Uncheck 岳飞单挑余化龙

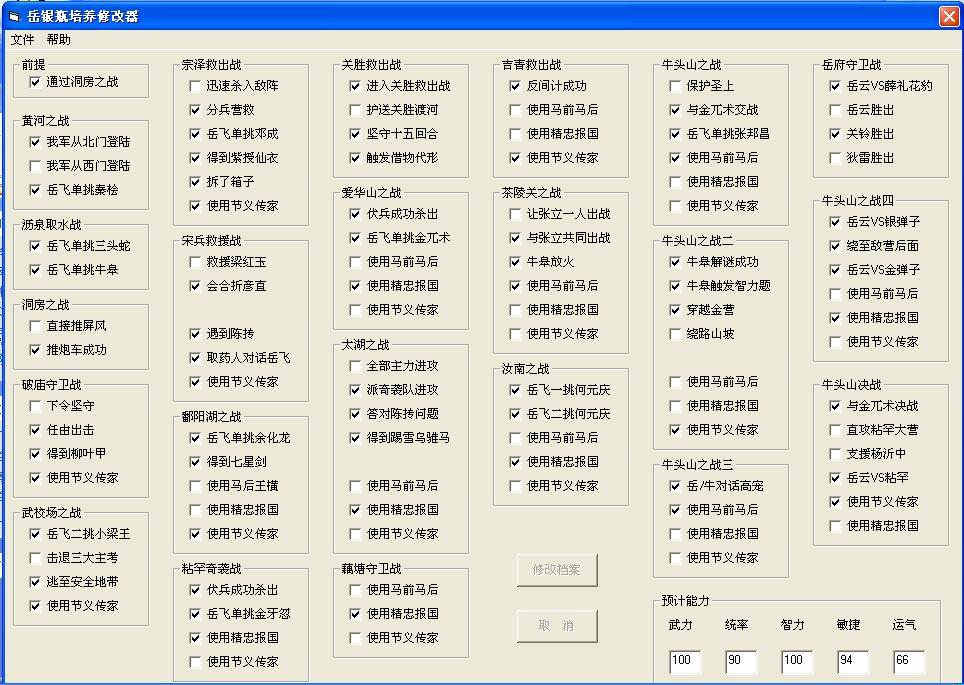pyautogui.click(x=195, y=438)
